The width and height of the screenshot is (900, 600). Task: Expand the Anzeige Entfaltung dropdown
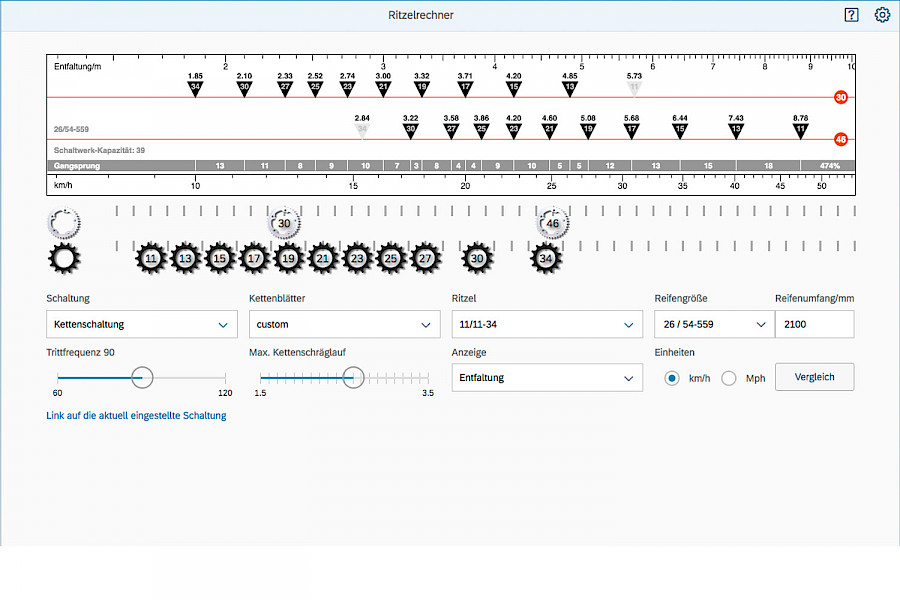click(546, 378)
